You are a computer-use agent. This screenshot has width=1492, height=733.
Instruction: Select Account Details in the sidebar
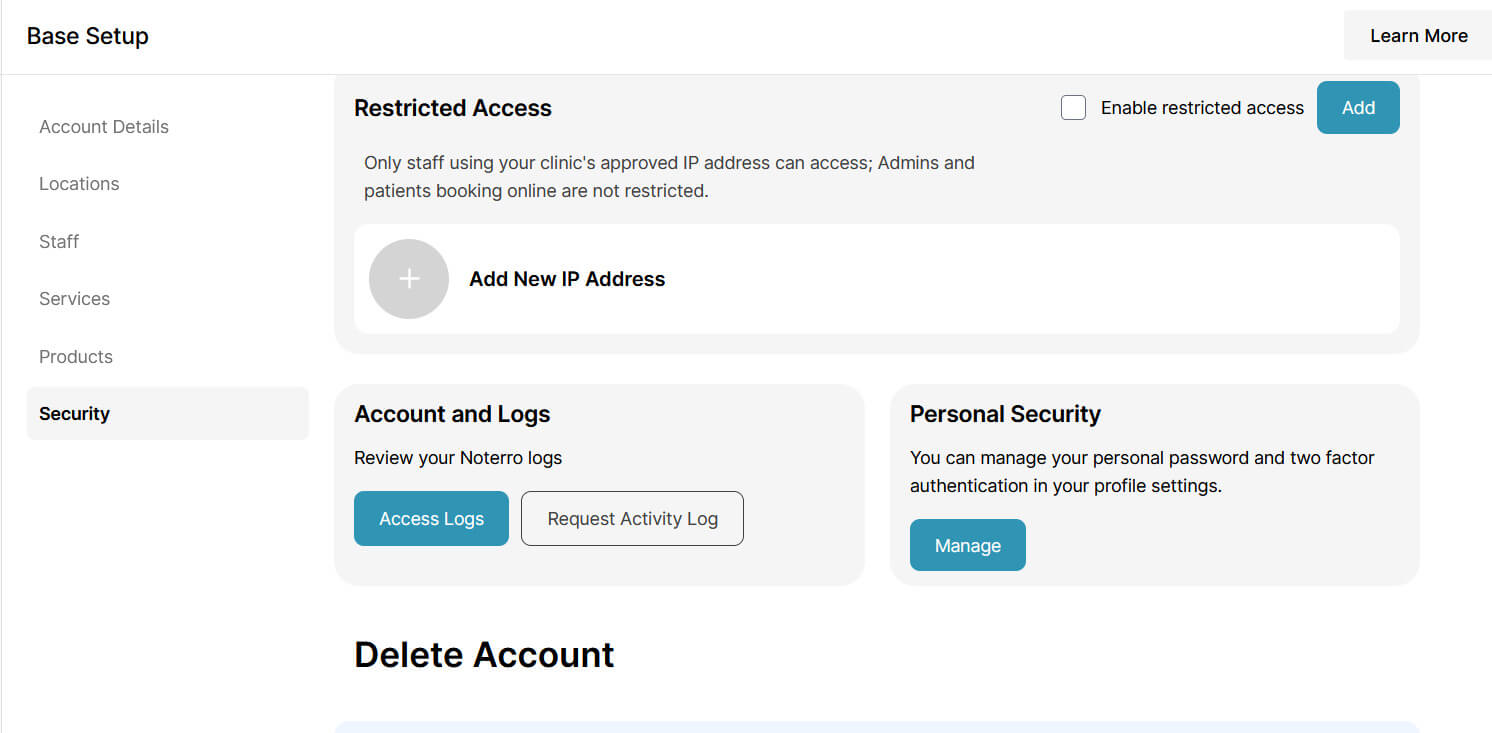click(x=103, y=126)
